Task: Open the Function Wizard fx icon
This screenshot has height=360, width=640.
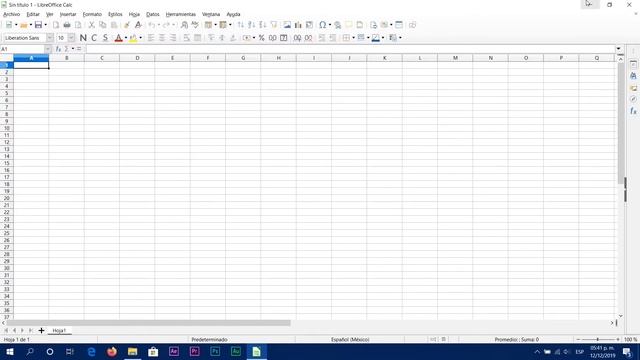Action: pyautogui.click(x=58, y=49)
